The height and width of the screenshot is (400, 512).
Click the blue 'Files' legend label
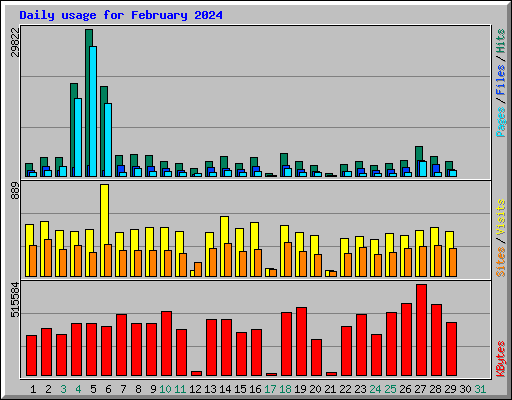point(500,80)
